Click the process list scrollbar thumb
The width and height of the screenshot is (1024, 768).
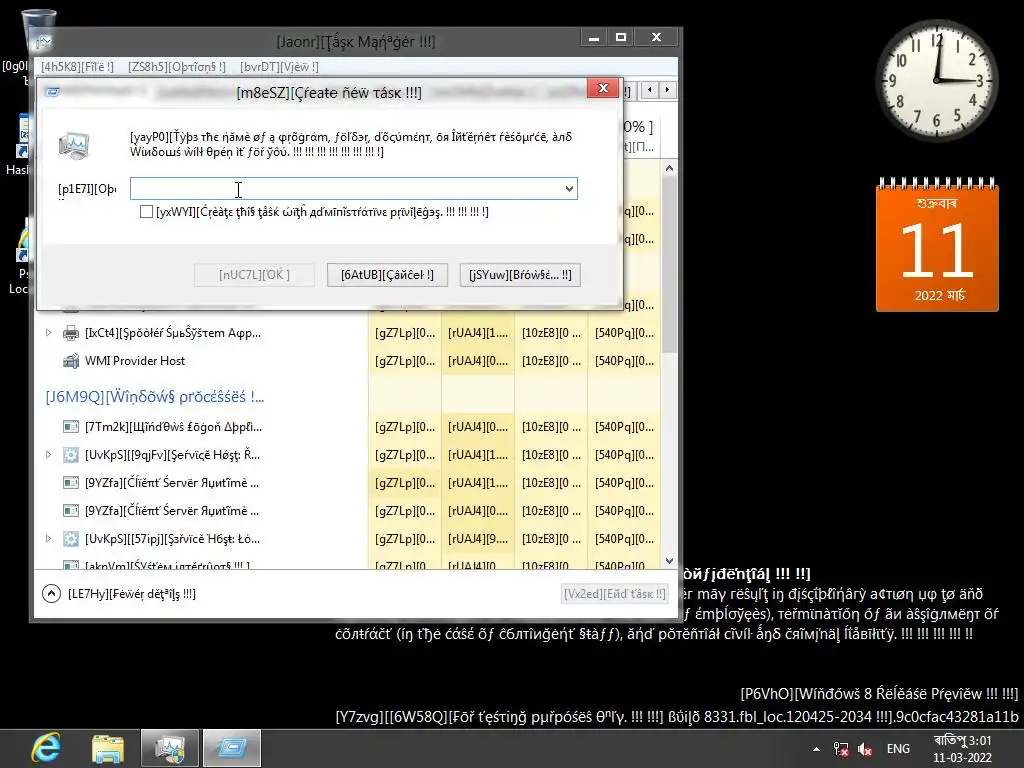tap(669, 264)
